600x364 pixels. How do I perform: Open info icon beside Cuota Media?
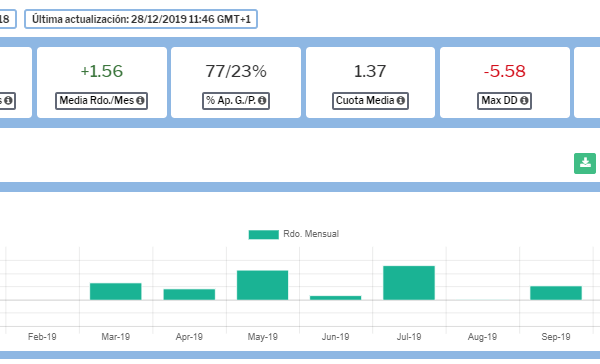pyautogui.click(x=401, y=100)
